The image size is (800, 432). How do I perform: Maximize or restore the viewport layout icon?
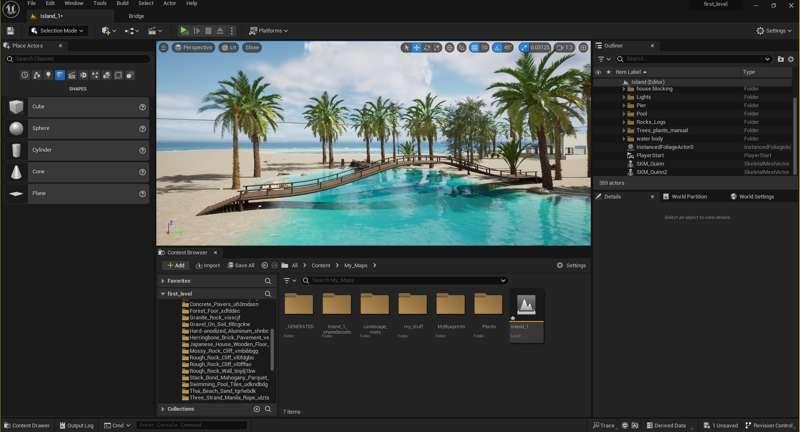[x=583, y=47]
